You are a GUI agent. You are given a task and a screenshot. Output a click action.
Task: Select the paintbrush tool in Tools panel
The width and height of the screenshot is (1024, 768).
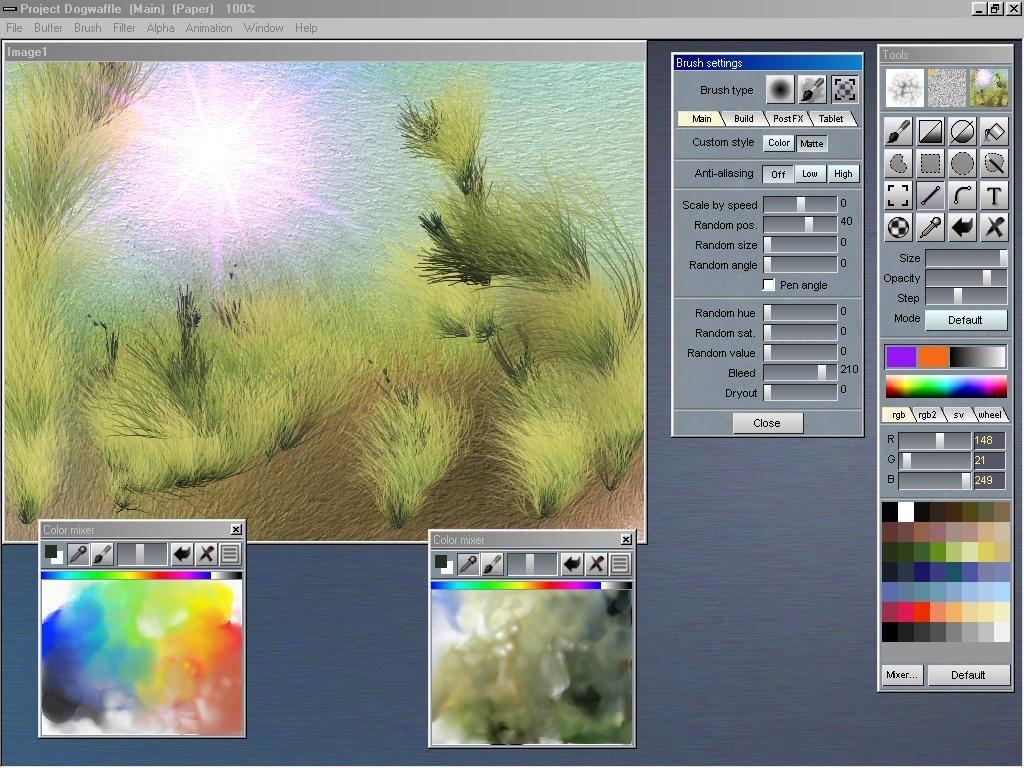[x=898, y=131]
